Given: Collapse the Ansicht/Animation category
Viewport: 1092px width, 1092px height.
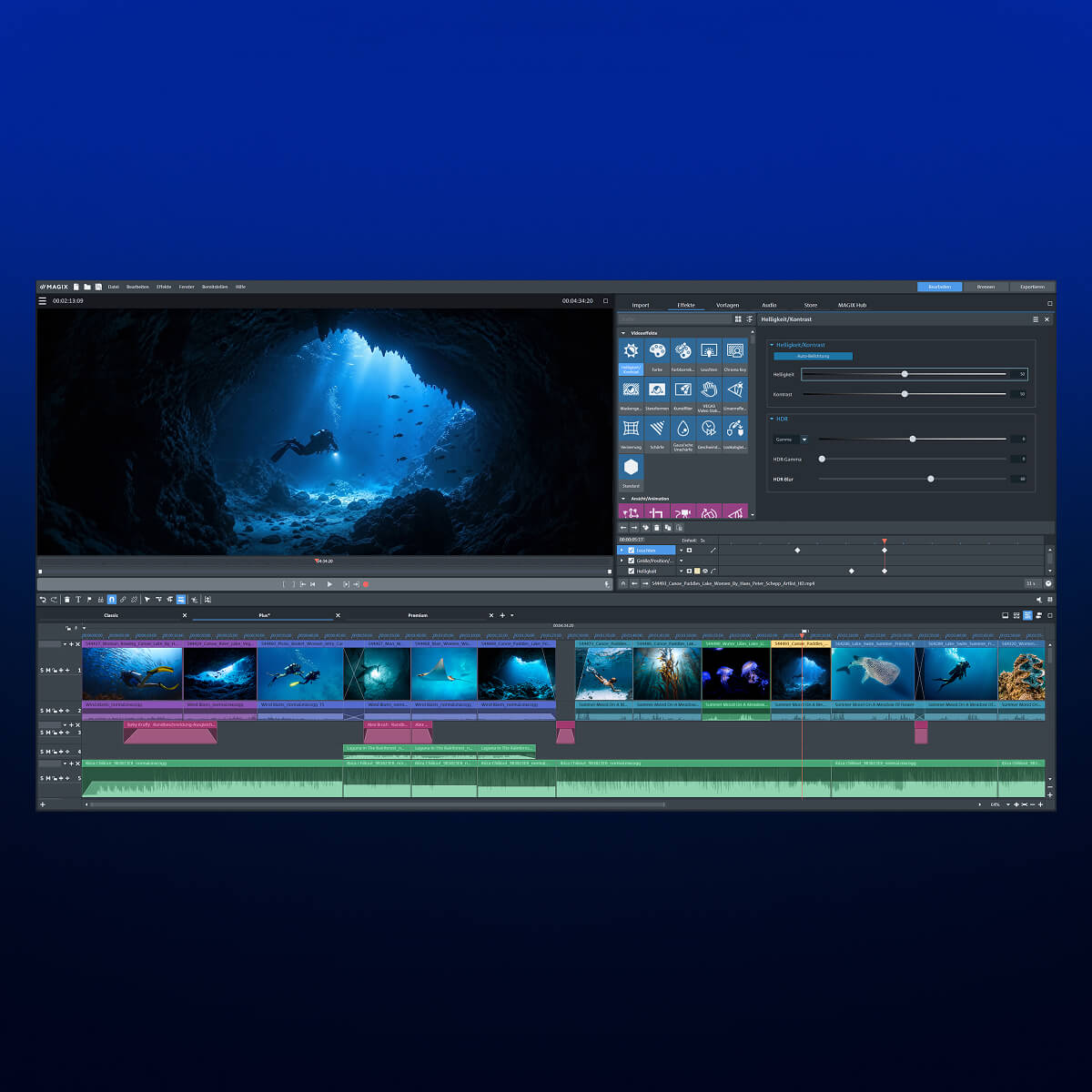Looking at the screenshot, I should [x=623, y=499].
